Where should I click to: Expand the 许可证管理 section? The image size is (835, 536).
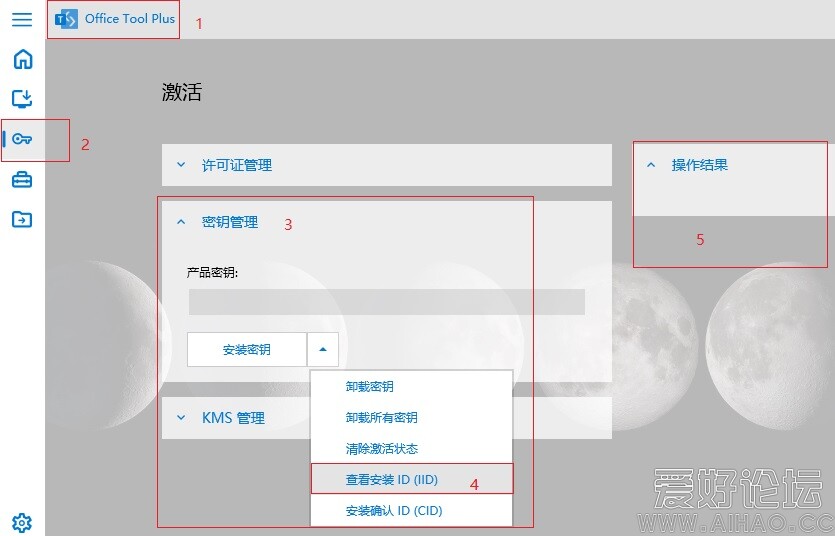237,165
